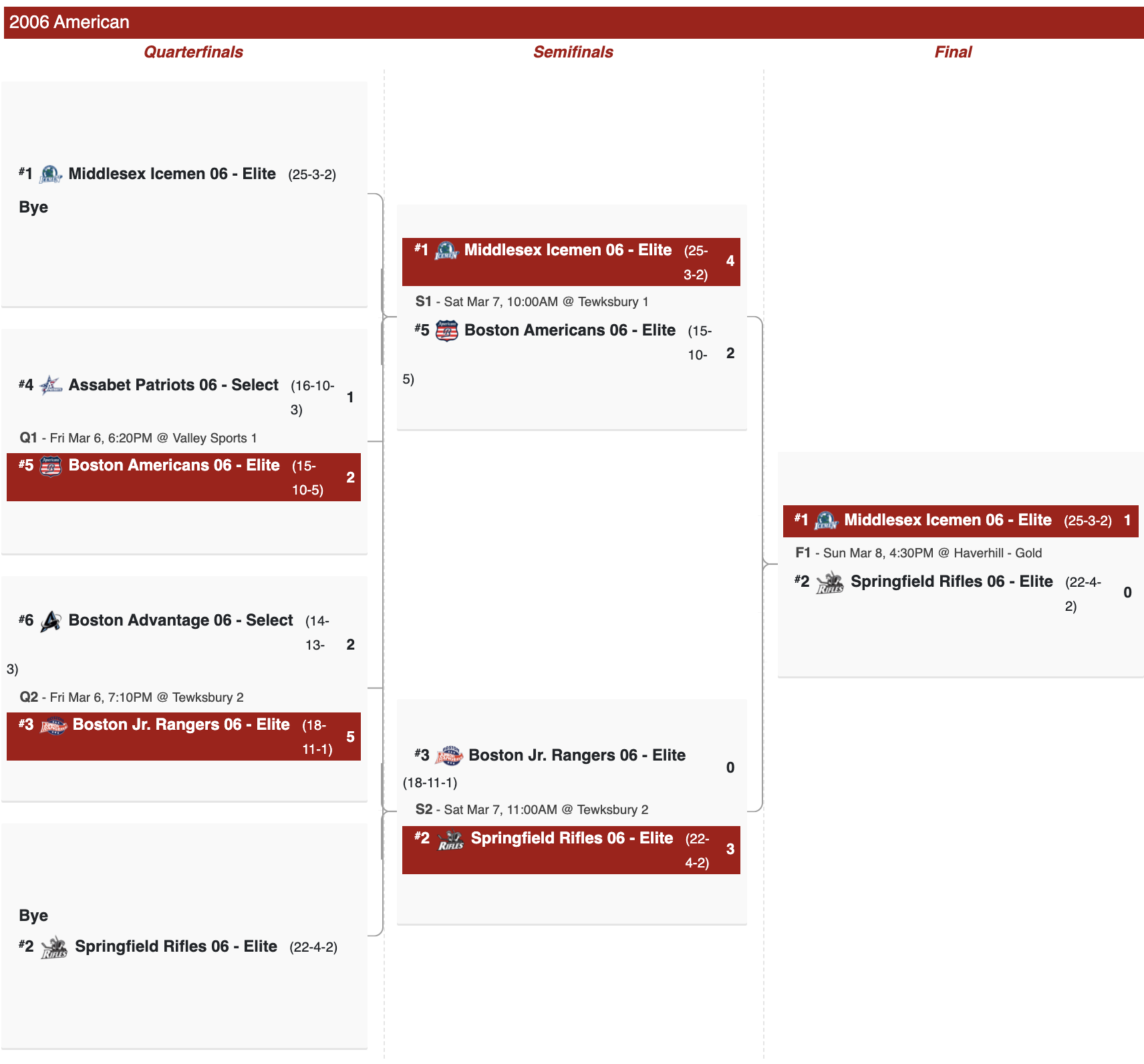Open S2 game details Sat Mar 7, 11:00AM
The height and width of the screenshot is (1064, 1144).
[532, 809]
